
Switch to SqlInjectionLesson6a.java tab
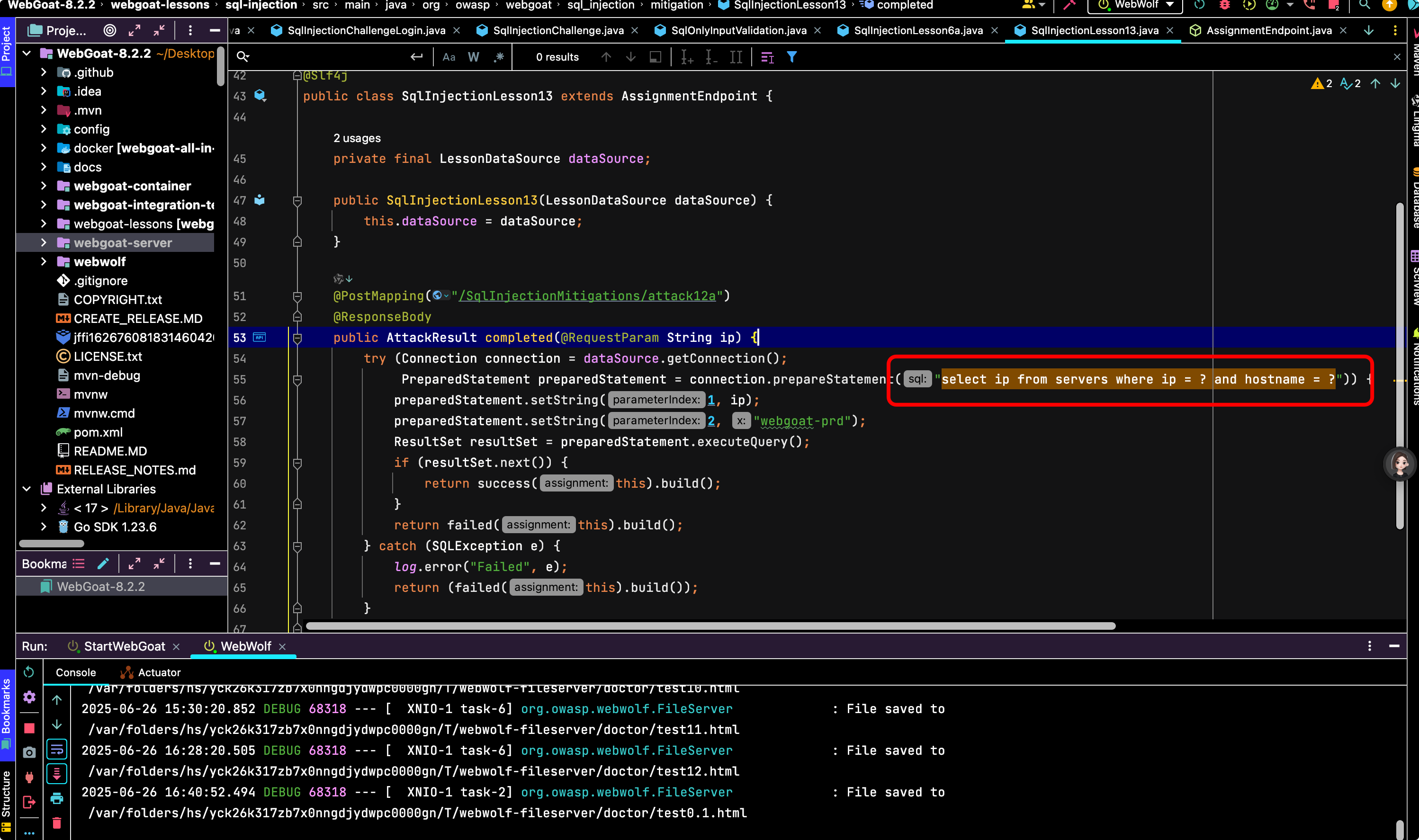[917, 31]
